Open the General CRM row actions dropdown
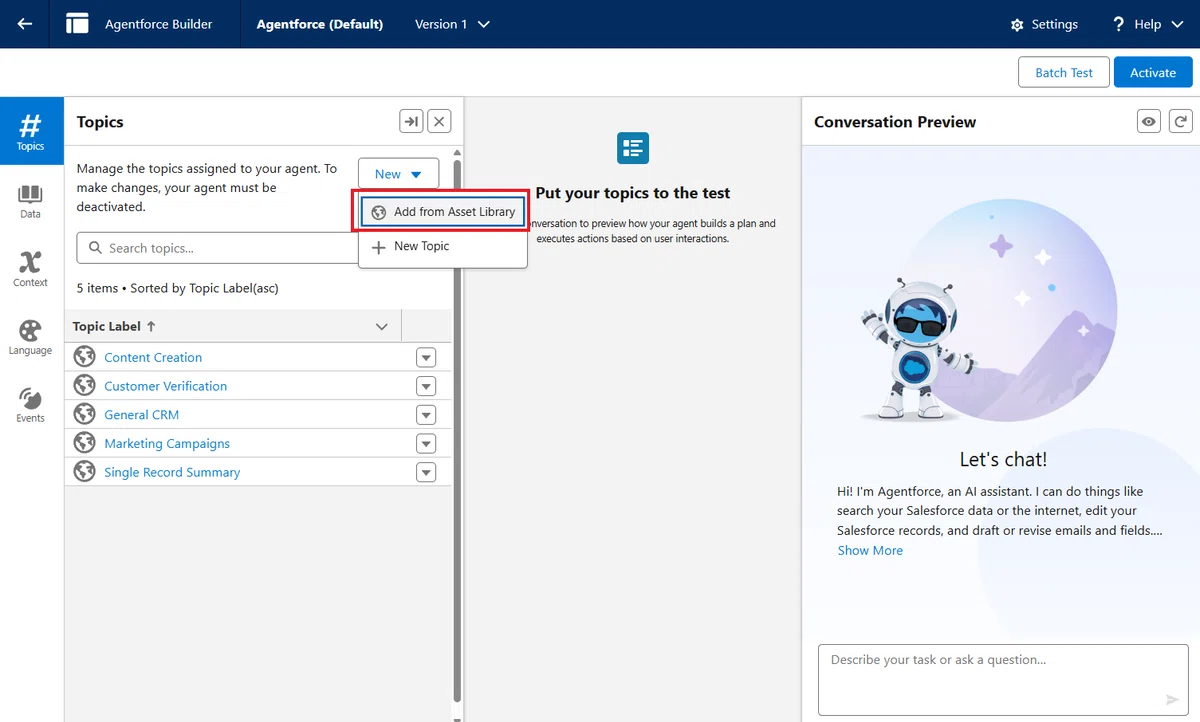This screenshot has width=1200, height=722. coord(426,414)
